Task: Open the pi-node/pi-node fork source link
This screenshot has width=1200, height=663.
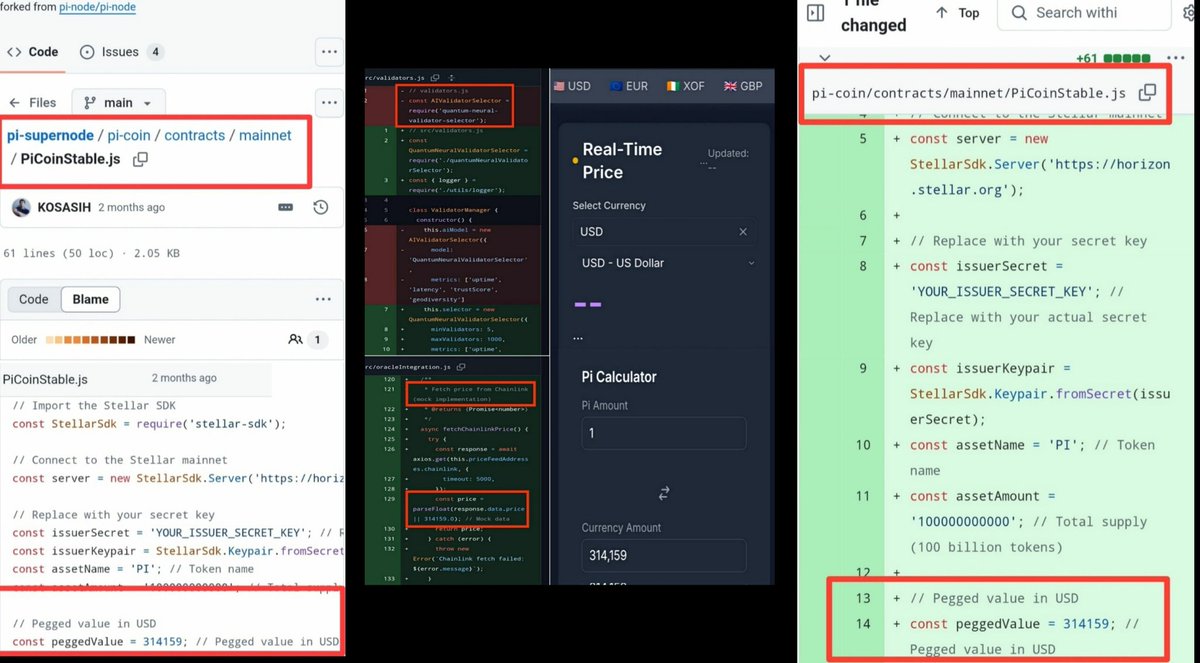Action: [98, 7]
